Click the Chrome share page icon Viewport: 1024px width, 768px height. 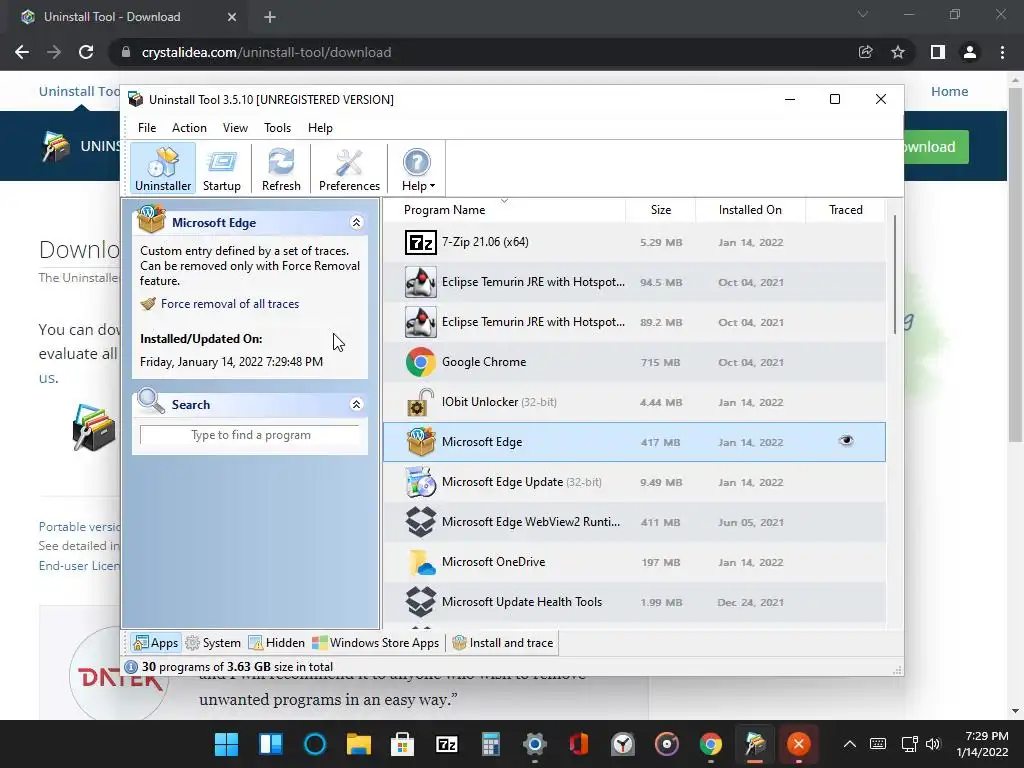(x=866, y=52)
